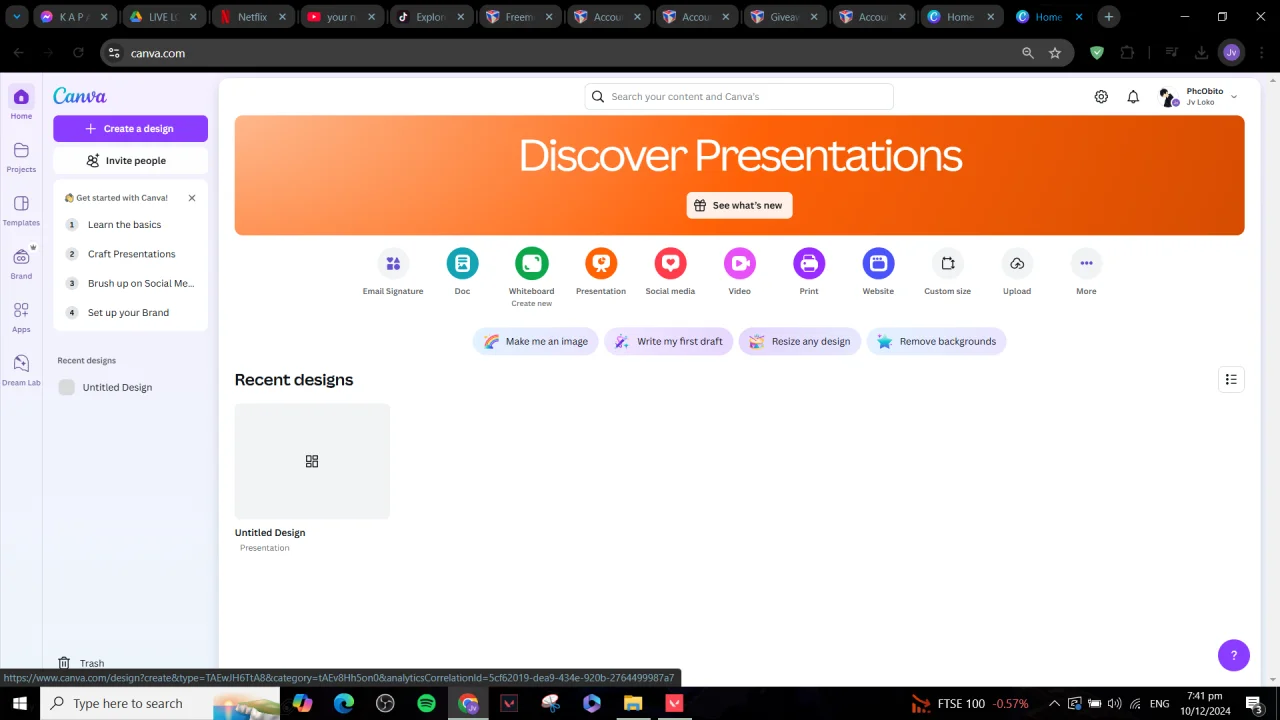The image size is (1280, 720).
Task: Click the Untitled Design title under thumbnail
Action: [x=270, y=533]
